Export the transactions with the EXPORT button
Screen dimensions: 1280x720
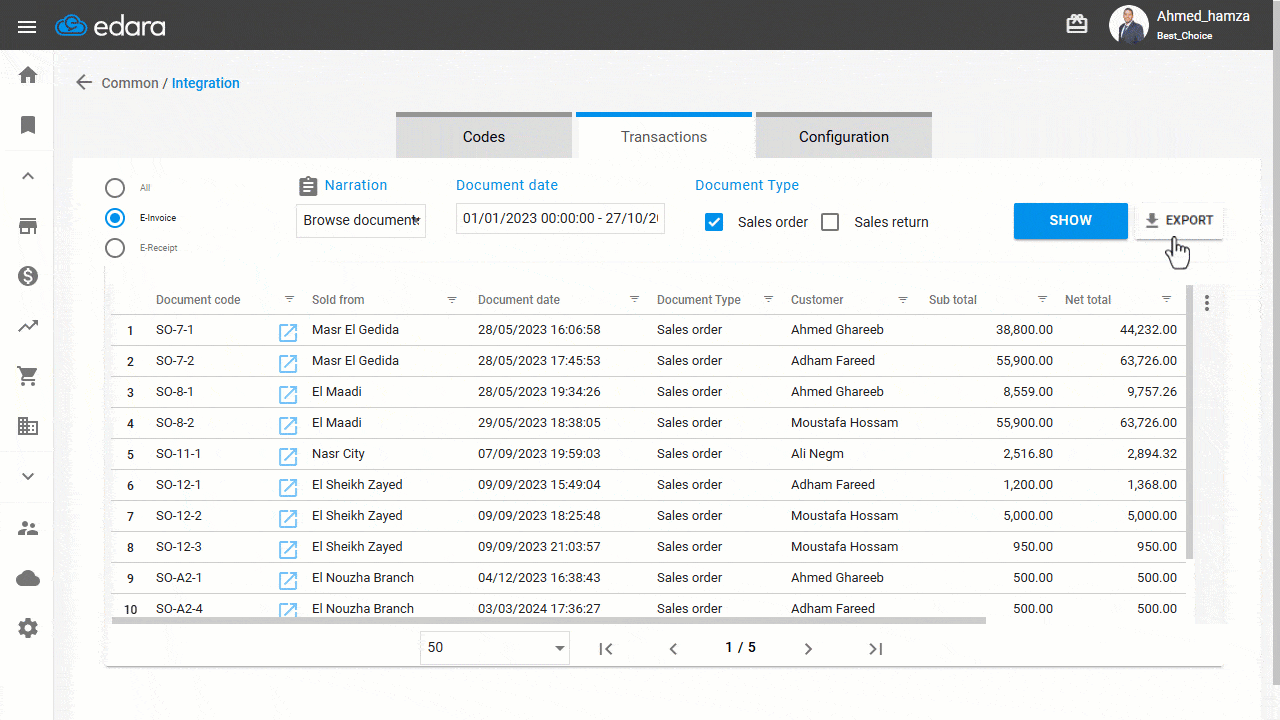(1179, 220)
